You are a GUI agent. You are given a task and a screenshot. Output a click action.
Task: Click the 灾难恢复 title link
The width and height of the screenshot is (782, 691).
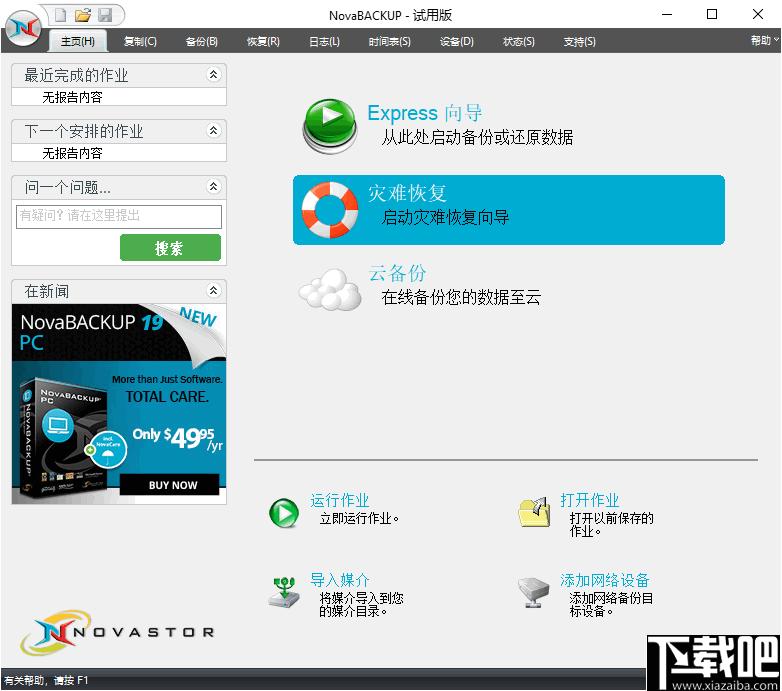(x=407, y=193)
